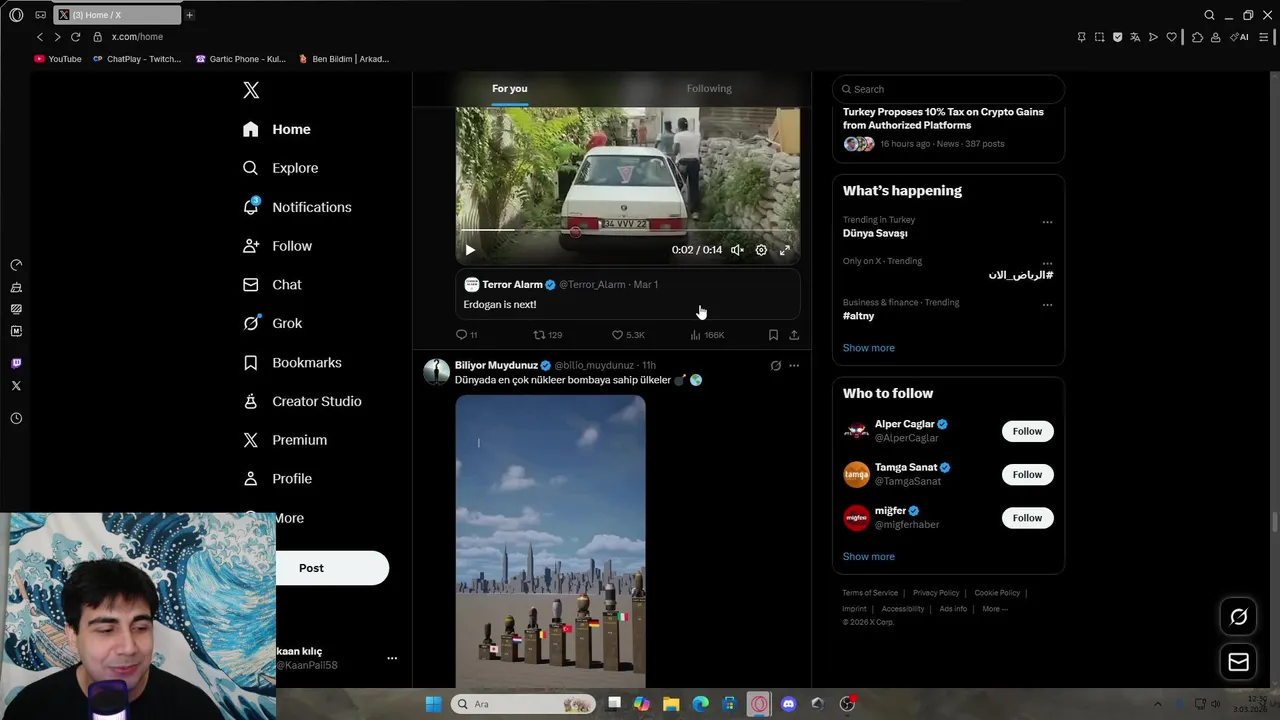Open a new browser tab
Screen dimensions: 1280x720
click(x=189, y=15)
